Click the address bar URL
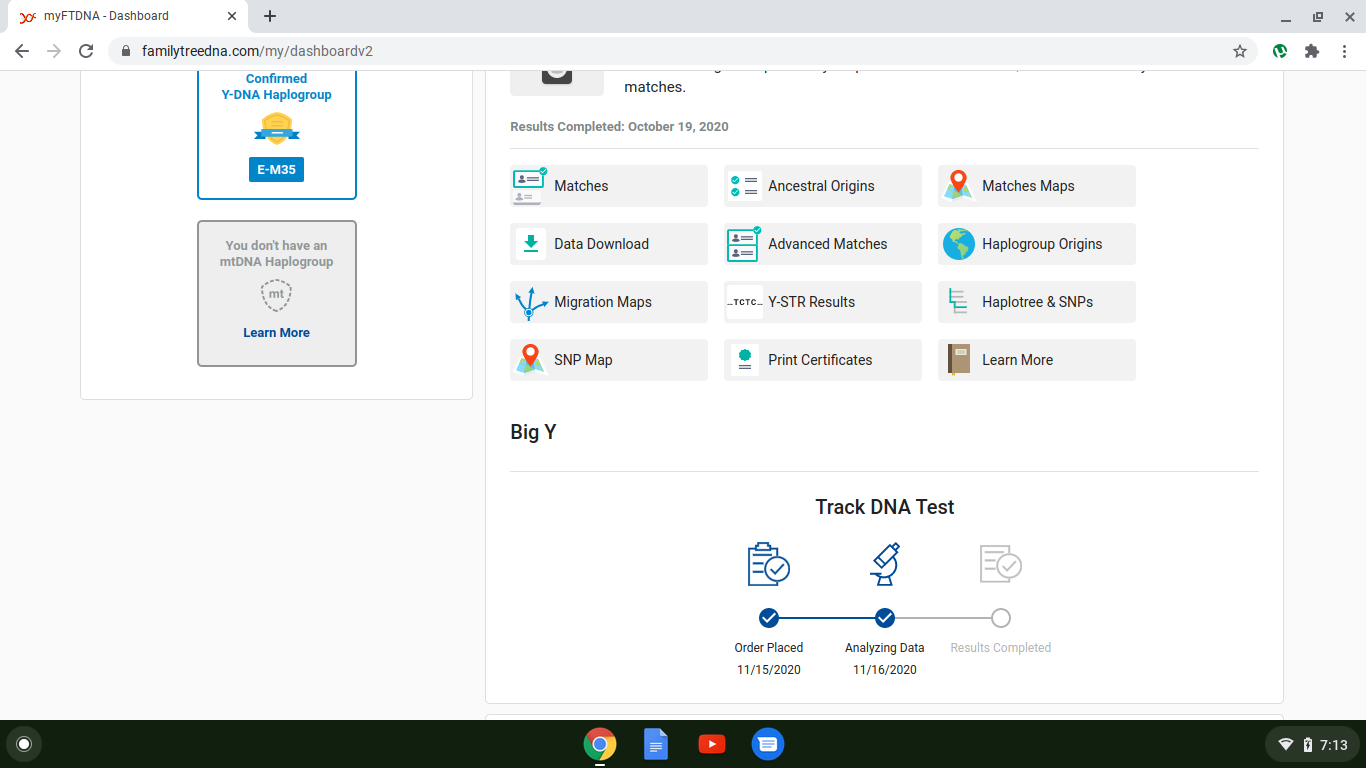 pyautogui.click(x=258, y=51)
